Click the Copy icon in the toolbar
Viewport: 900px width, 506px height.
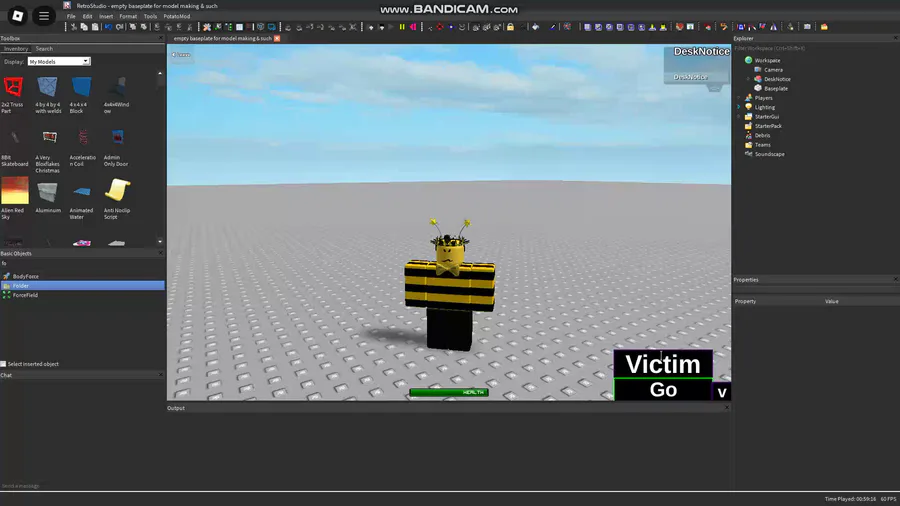coord(84,27)
